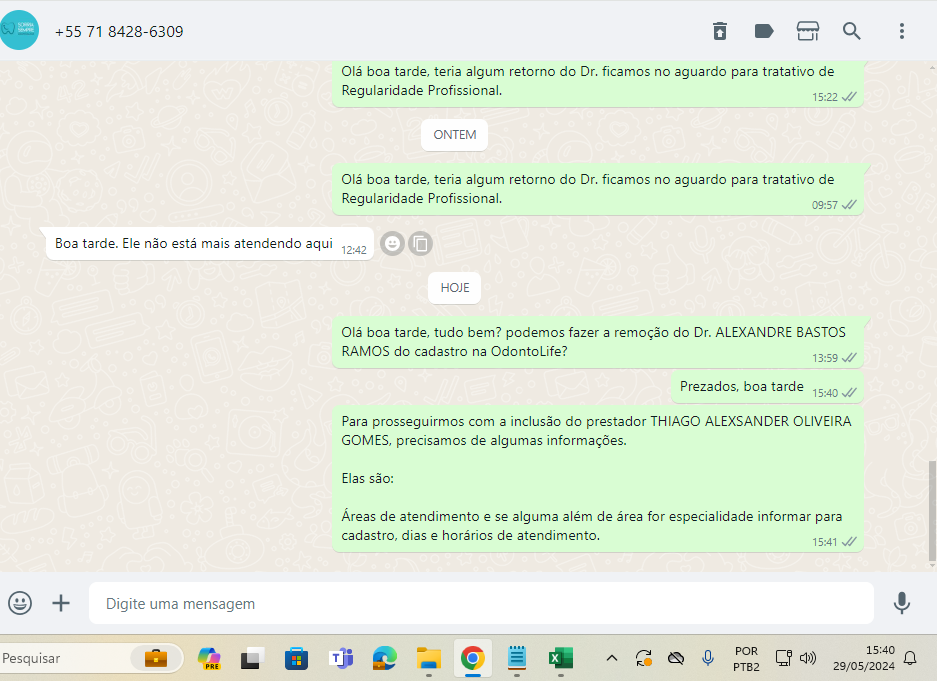Open the emoji picker in composer
The height and width of the screenshot is (681, 937).
pyautogui.click(x=20, y=603)
